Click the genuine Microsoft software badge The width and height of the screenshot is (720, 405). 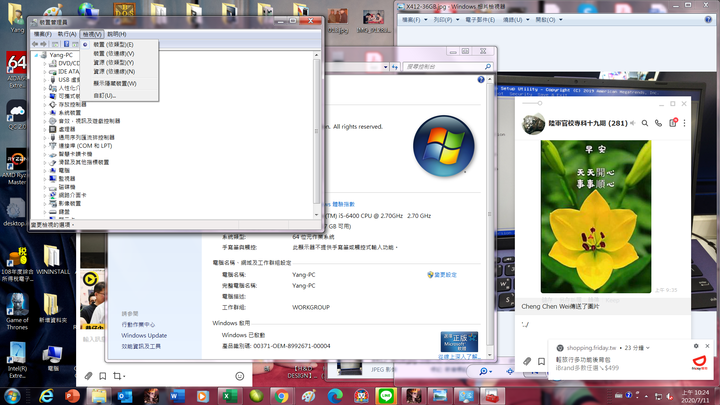(459, 342)
